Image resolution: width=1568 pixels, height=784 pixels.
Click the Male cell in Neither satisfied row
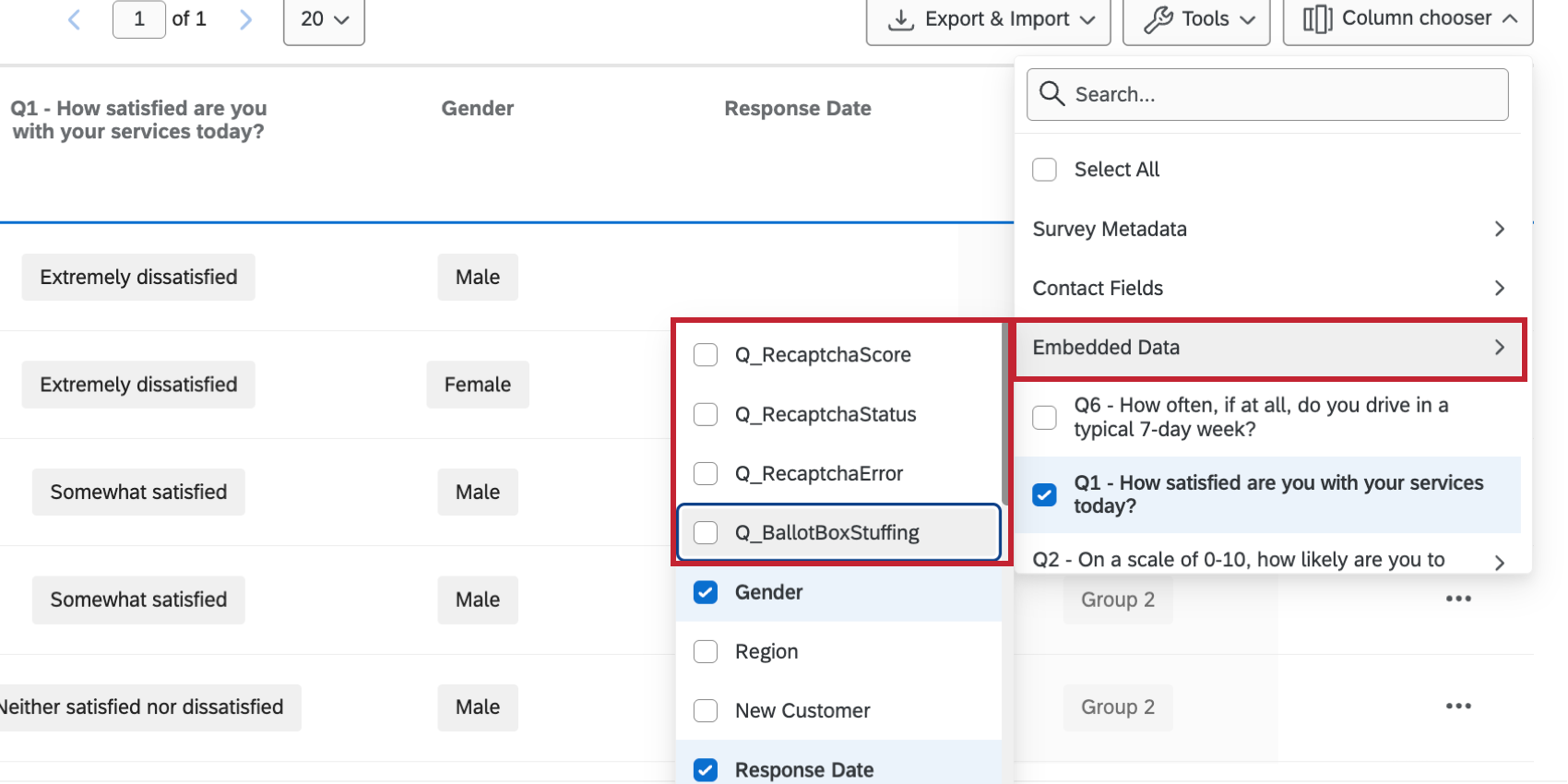click(x=478, y=707)
